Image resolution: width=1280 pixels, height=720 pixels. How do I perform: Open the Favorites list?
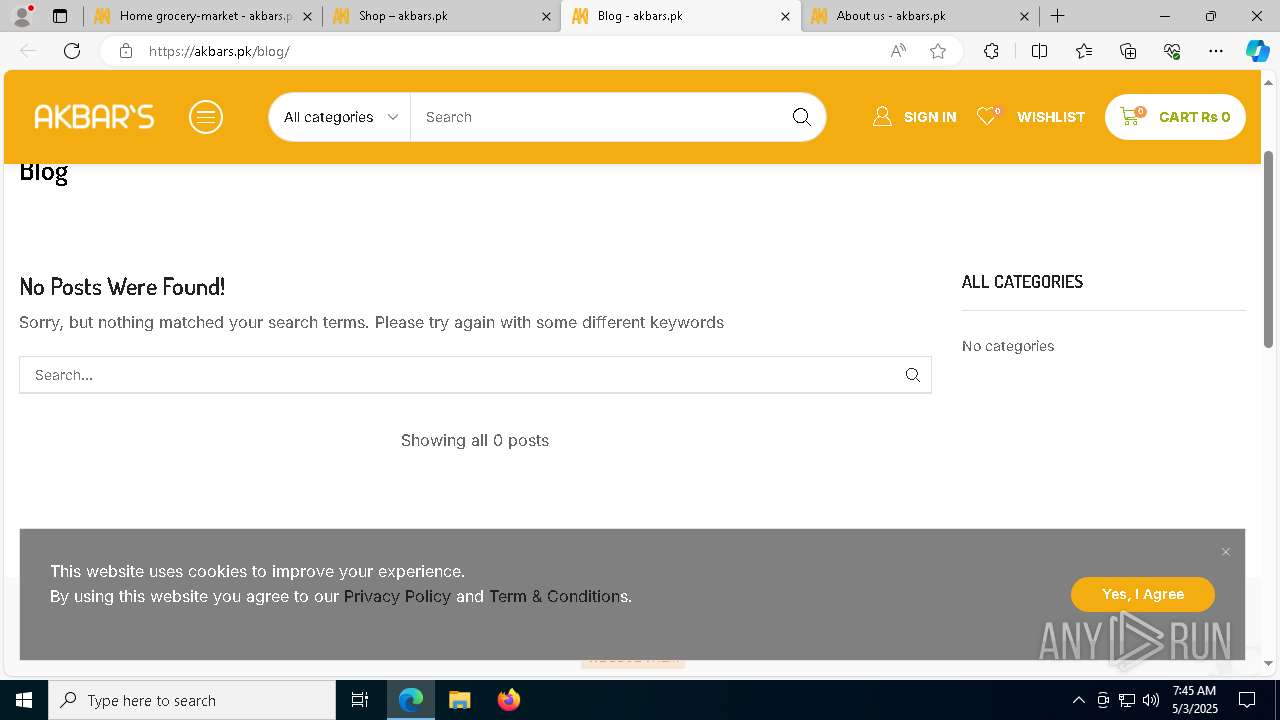pos(1084,51)
